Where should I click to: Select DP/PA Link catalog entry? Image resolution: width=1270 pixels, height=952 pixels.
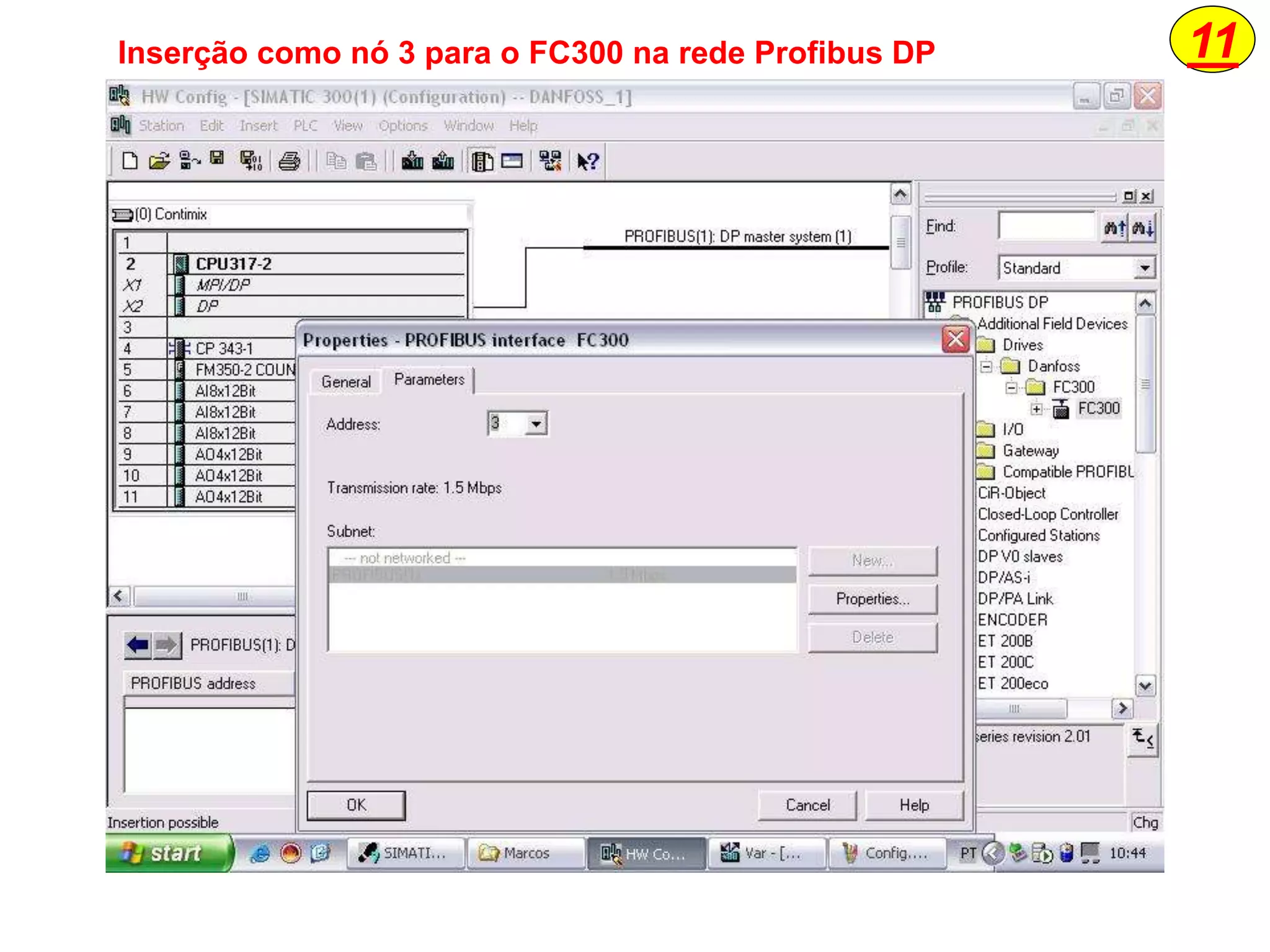[x=1015, y=599]
